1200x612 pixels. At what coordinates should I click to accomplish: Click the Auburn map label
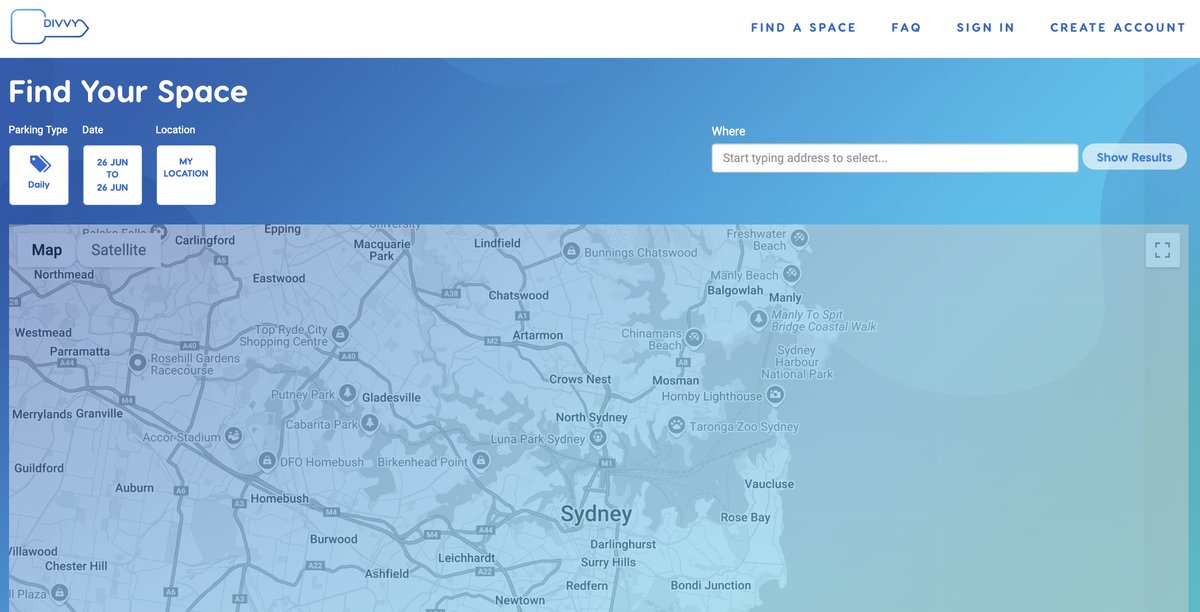click(134, 488)
